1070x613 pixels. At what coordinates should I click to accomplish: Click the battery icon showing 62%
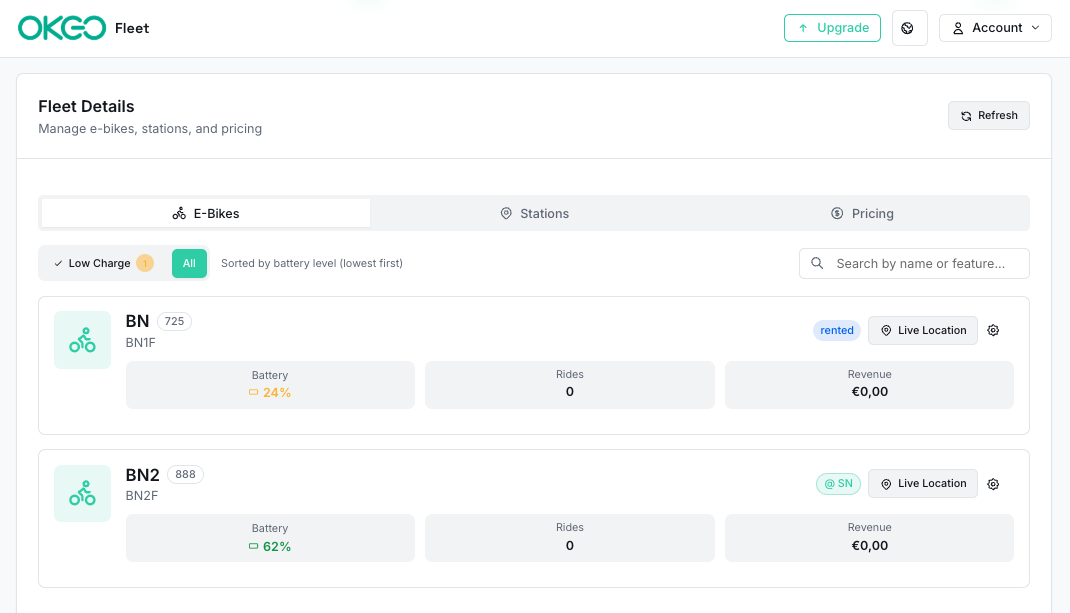[x=254, y=546]
